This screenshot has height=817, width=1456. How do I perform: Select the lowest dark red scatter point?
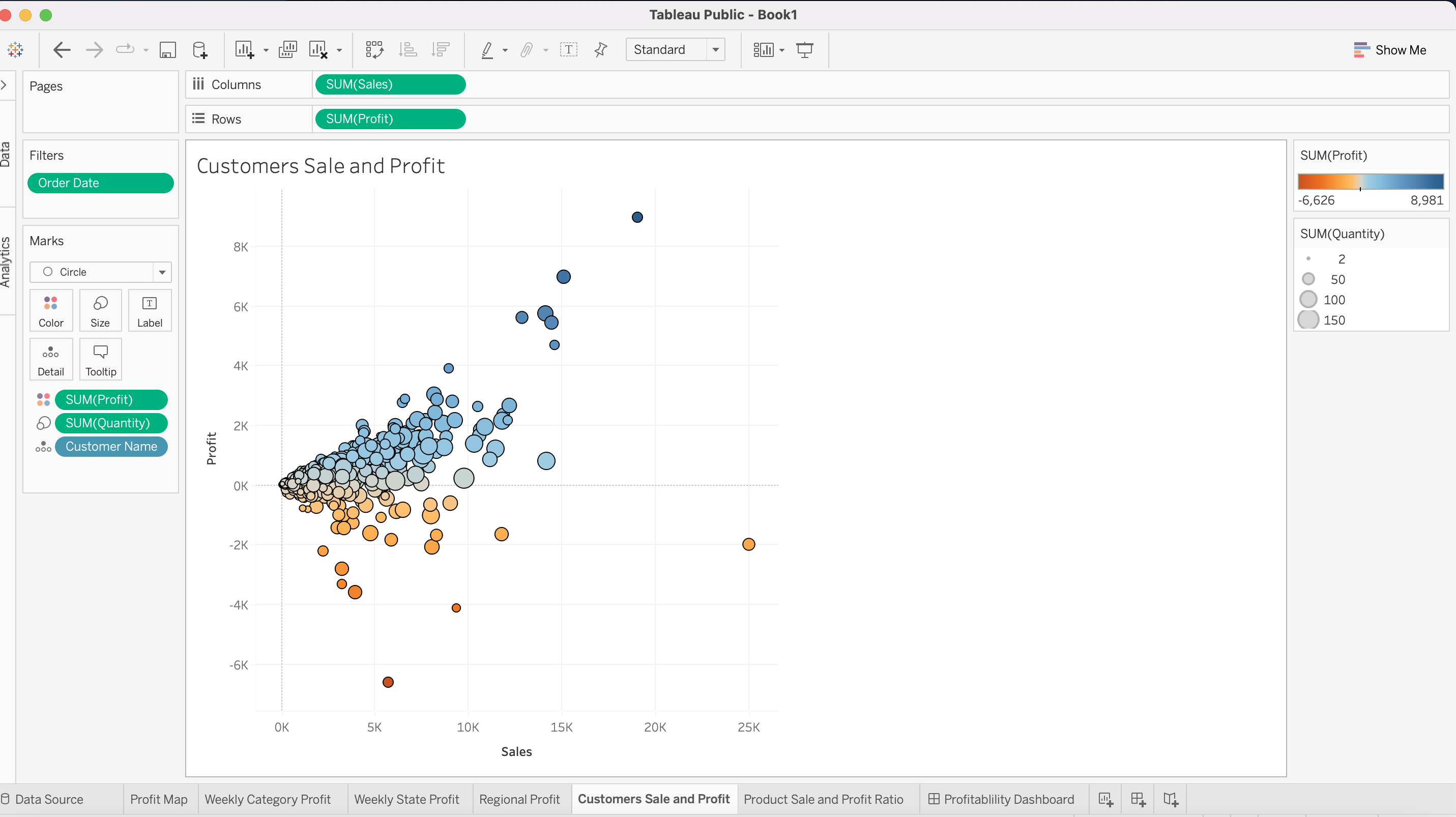point(388,682)
